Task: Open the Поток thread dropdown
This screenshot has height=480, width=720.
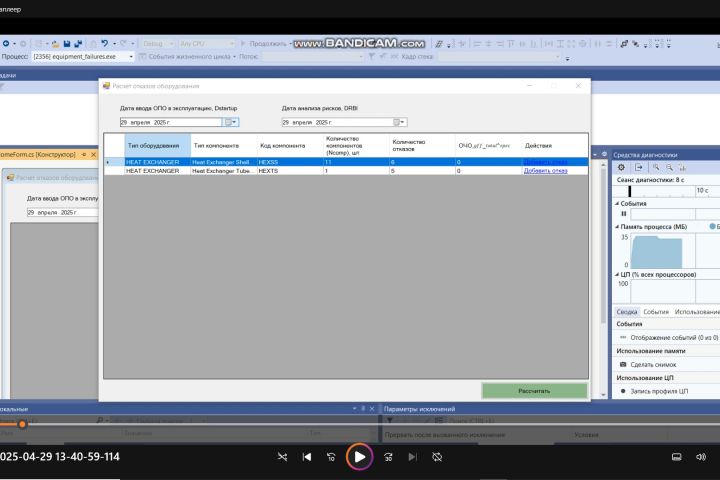Action: (x=312, y=56)
